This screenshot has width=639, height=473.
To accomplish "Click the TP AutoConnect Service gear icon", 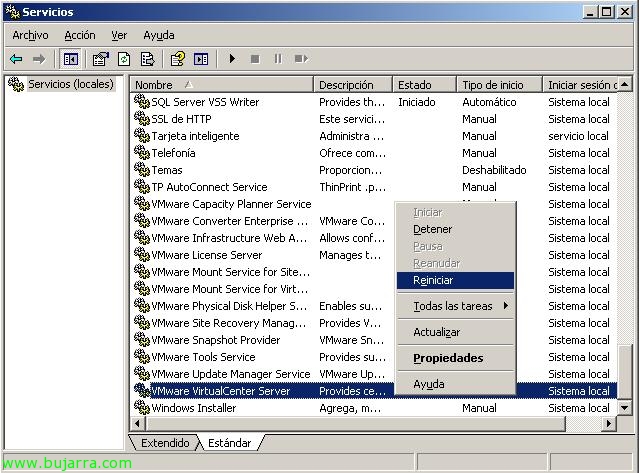I will point(141,187).
